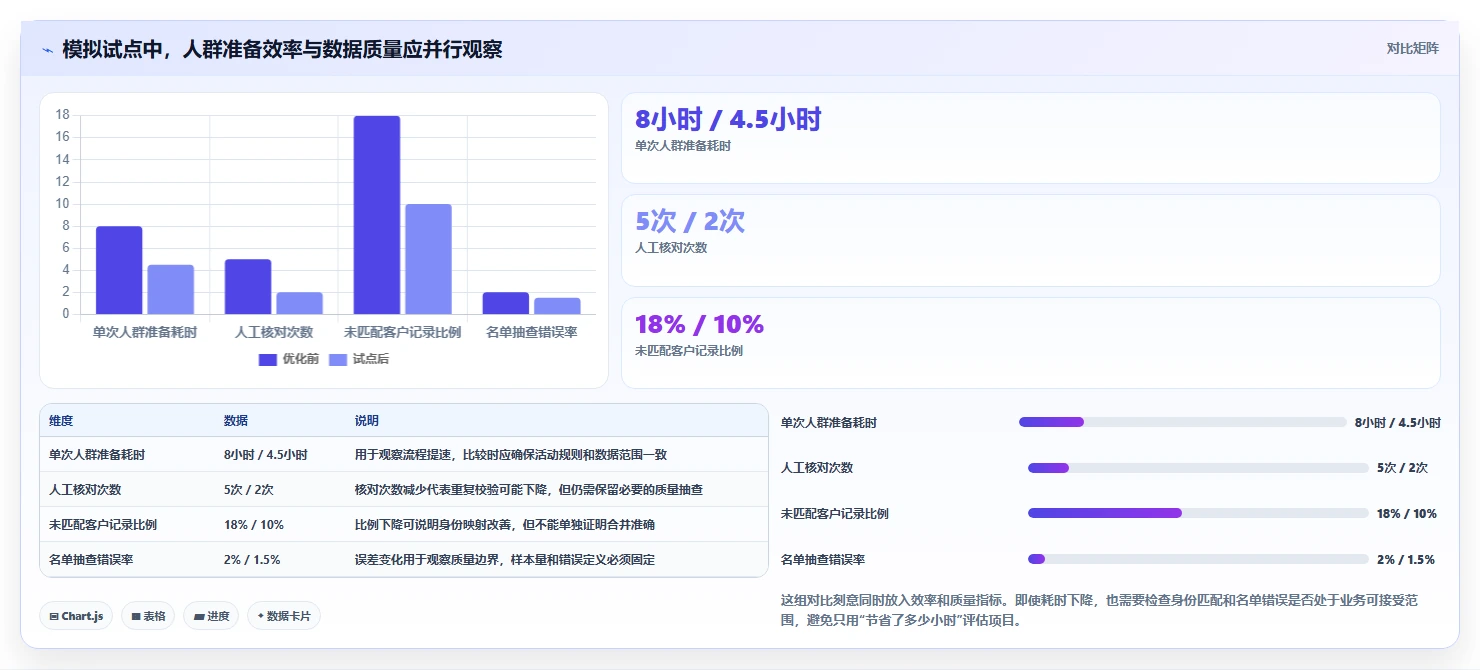Click table value 8小时 / 4.5小时
This screenshot has height=670, width=1480.
(x=266, y=455)
